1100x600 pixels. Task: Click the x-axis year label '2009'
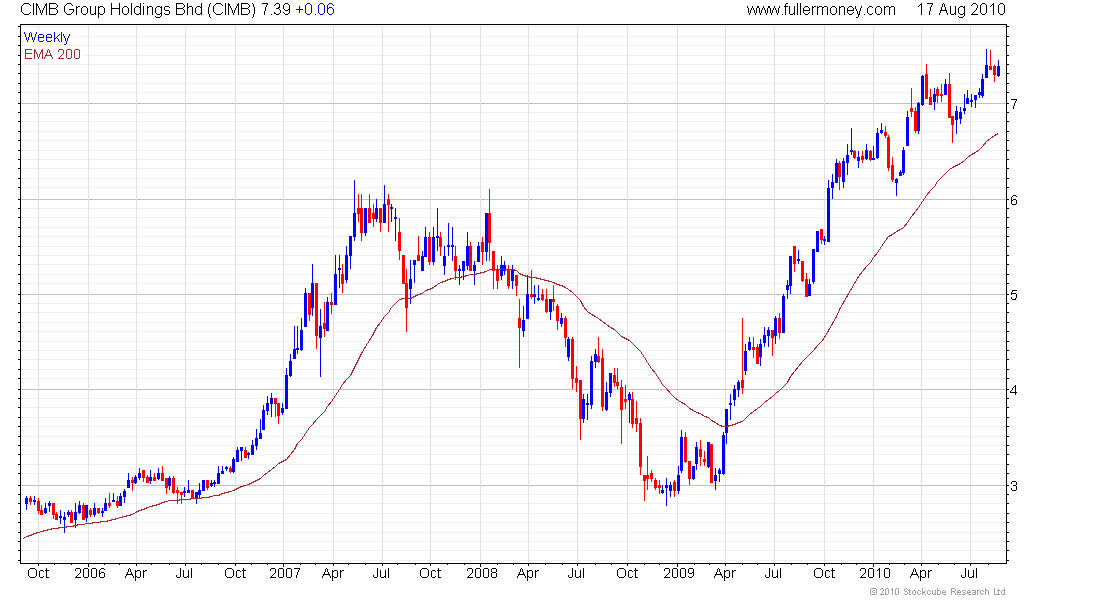pos(678,573)
